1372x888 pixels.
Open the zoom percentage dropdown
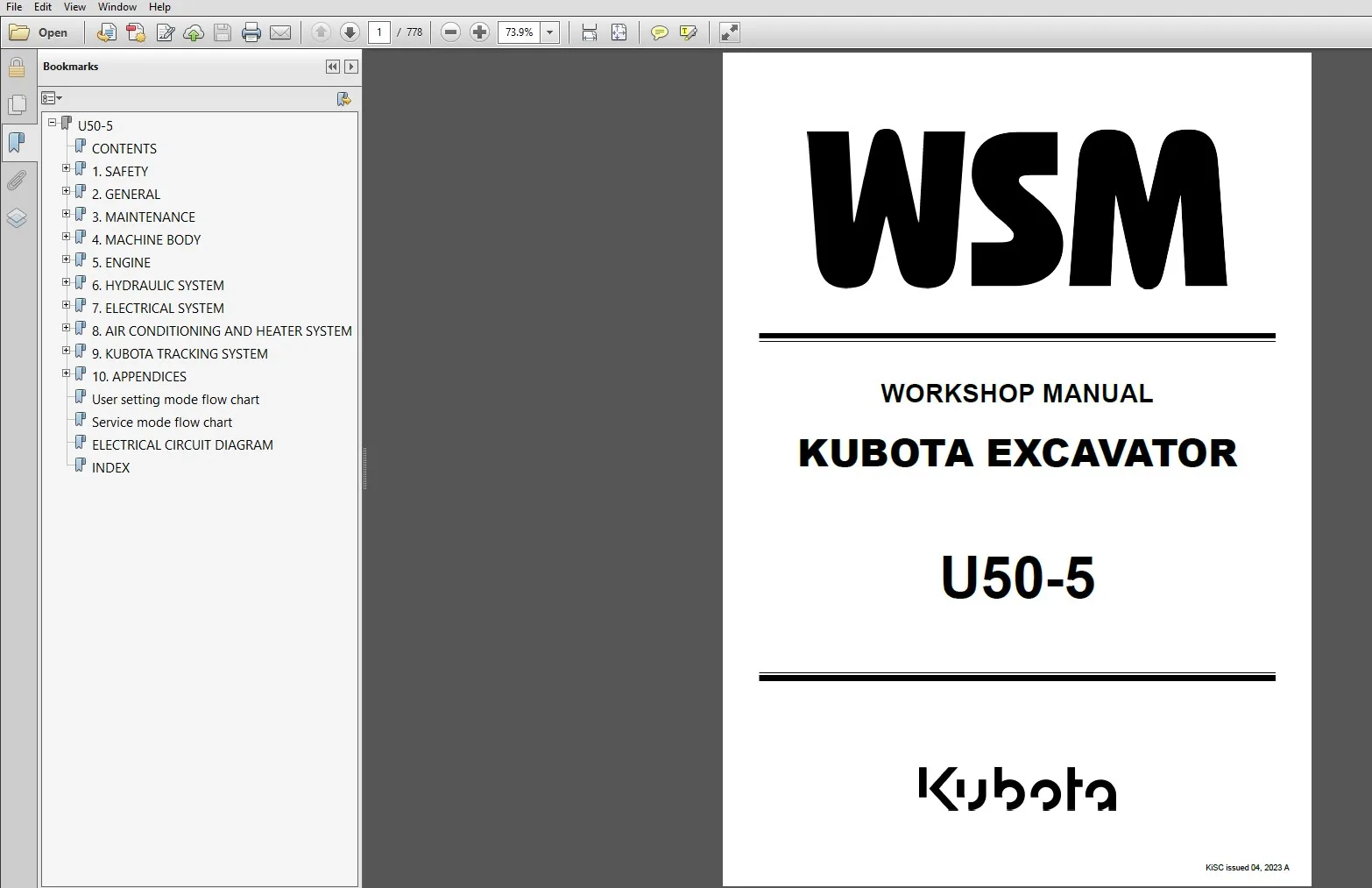[x=549, y=32]
